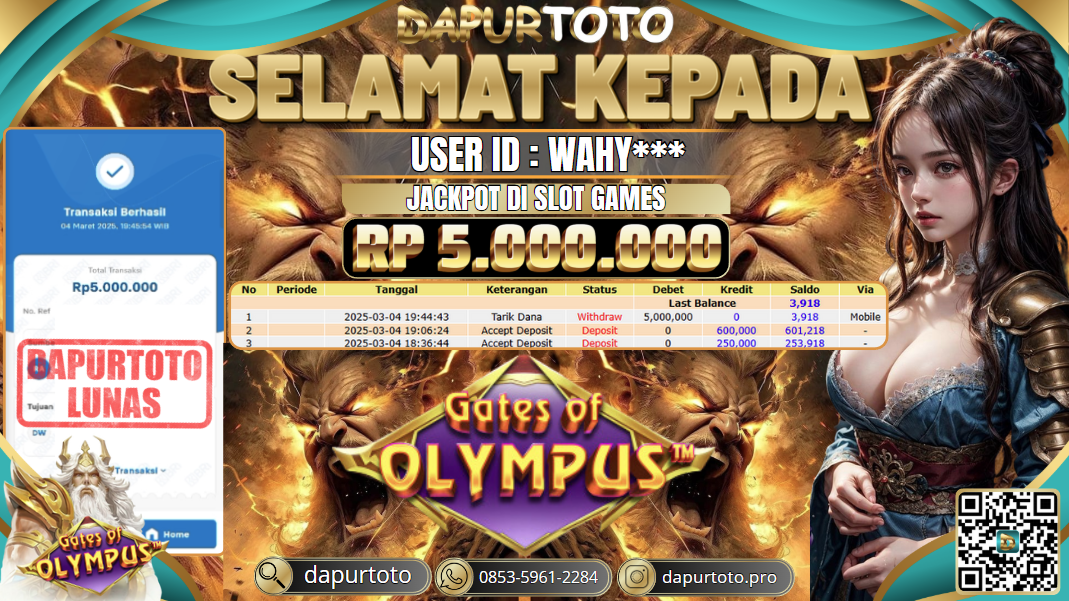Click the QR code in the corner
This screenshot has height=601, width=1069.
(x=1007, y=540)
